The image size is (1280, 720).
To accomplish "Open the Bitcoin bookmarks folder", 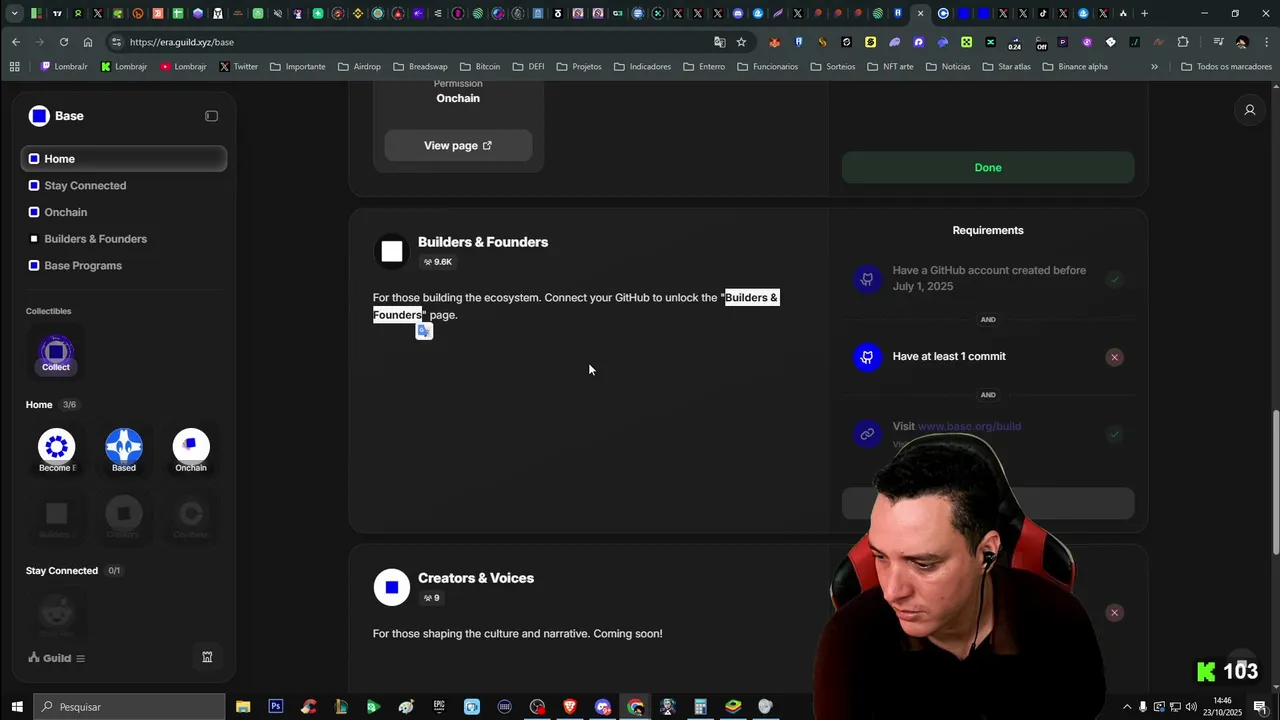I will coord(480,67).
